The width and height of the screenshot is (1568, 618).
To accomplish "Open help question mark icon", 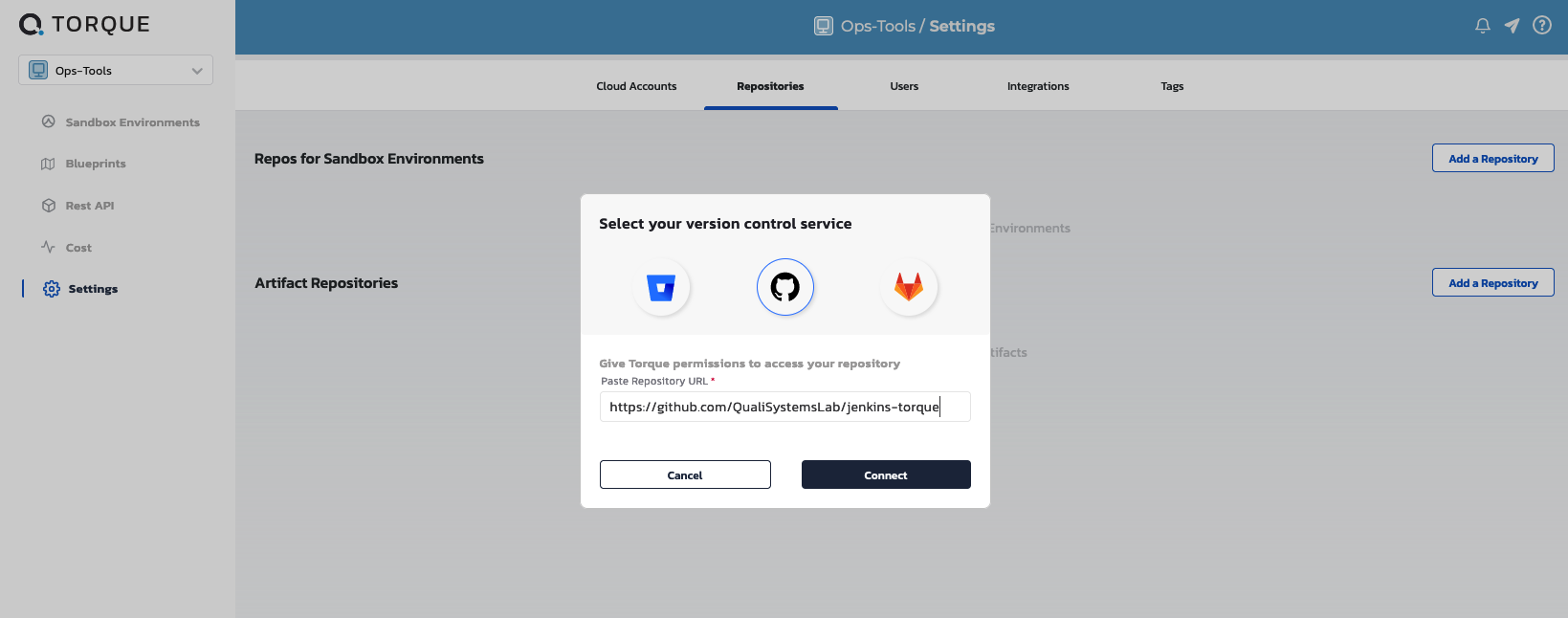I will click(1542, 26).
